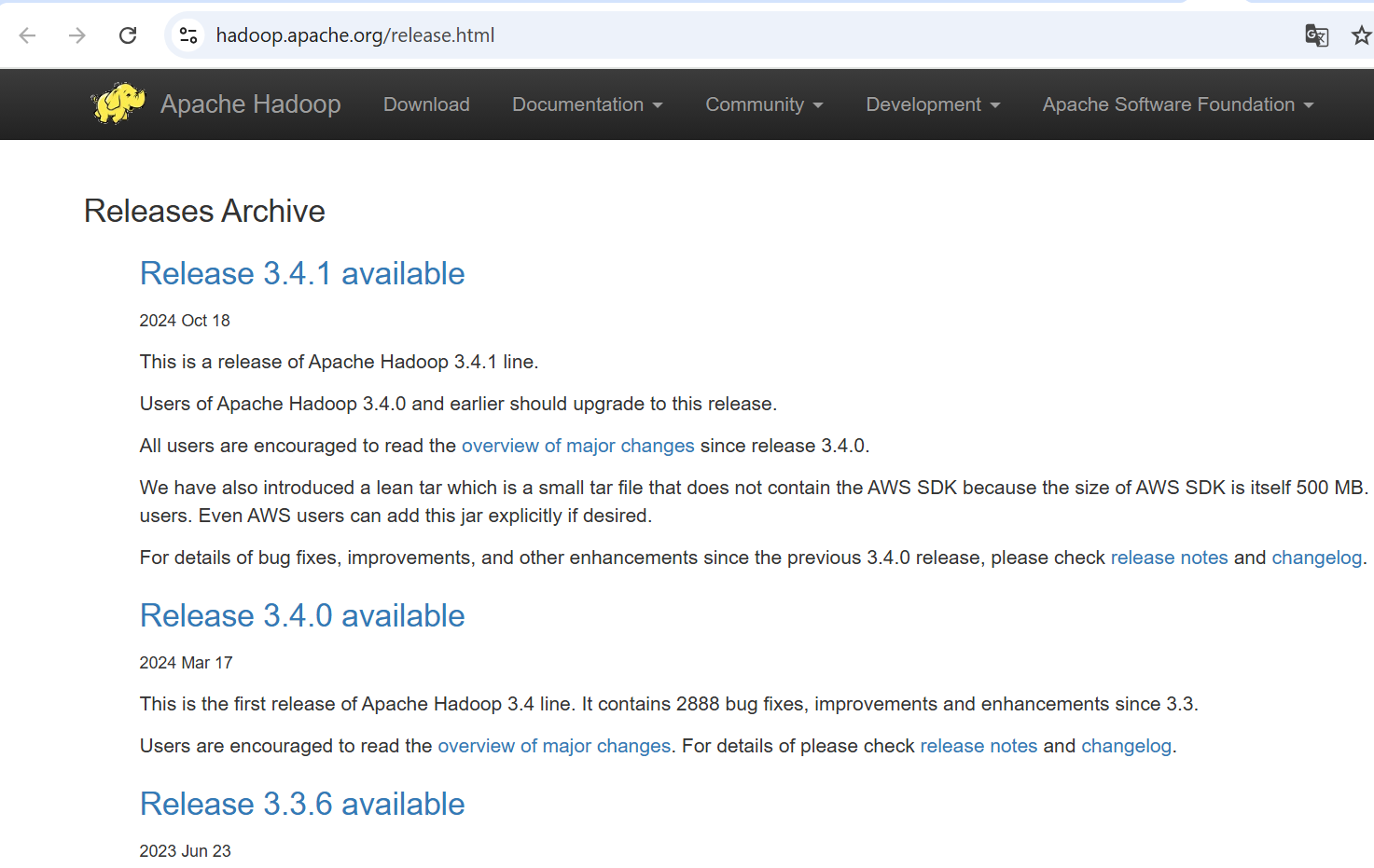Open the Release 3.3.6 available heading link
1374x868 pixels.
(302, 804)
